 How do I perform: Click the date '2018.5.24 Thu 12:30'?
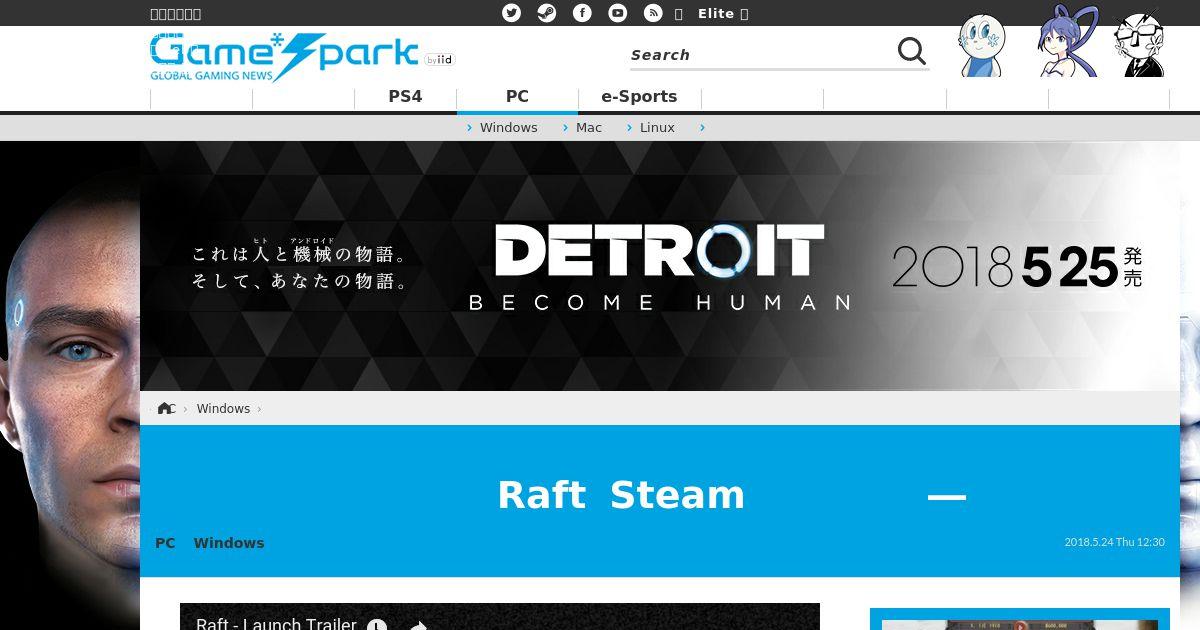[1114, 542]
